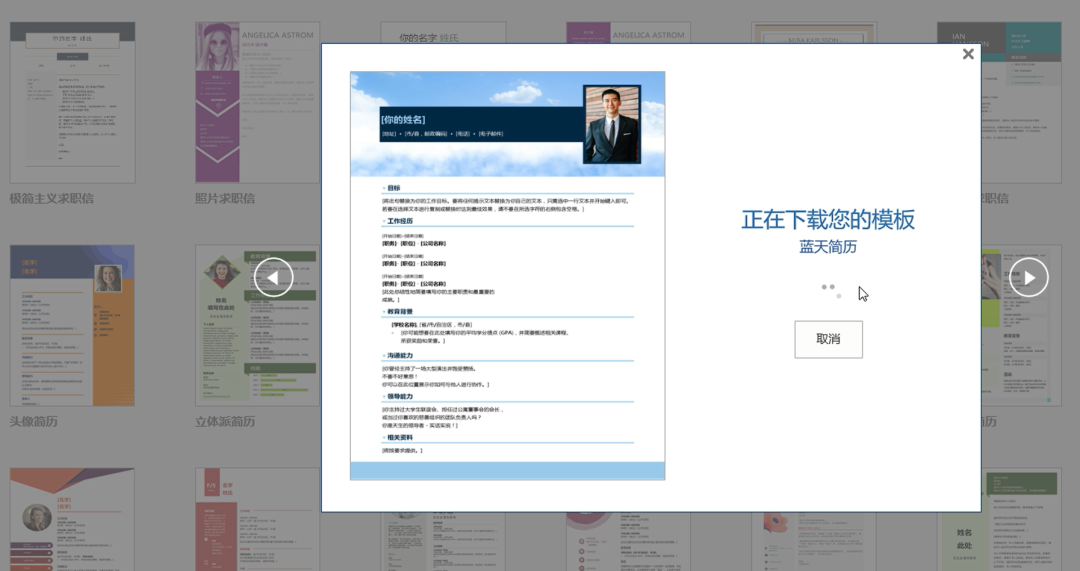Click the 取消 button to cancel download

828,339
